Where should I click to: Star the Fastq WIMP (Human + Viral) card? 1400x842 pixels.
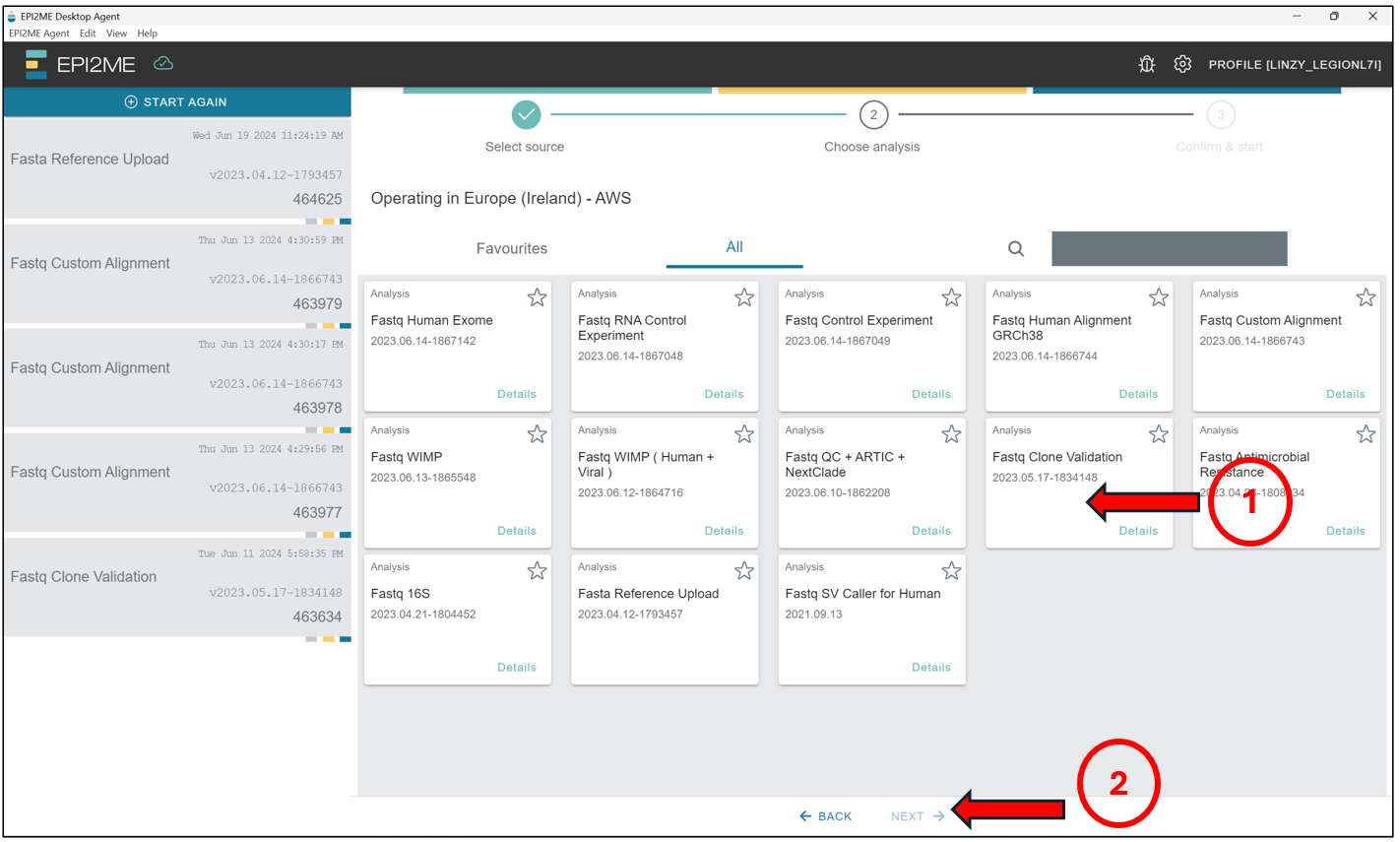coord(744,434)
